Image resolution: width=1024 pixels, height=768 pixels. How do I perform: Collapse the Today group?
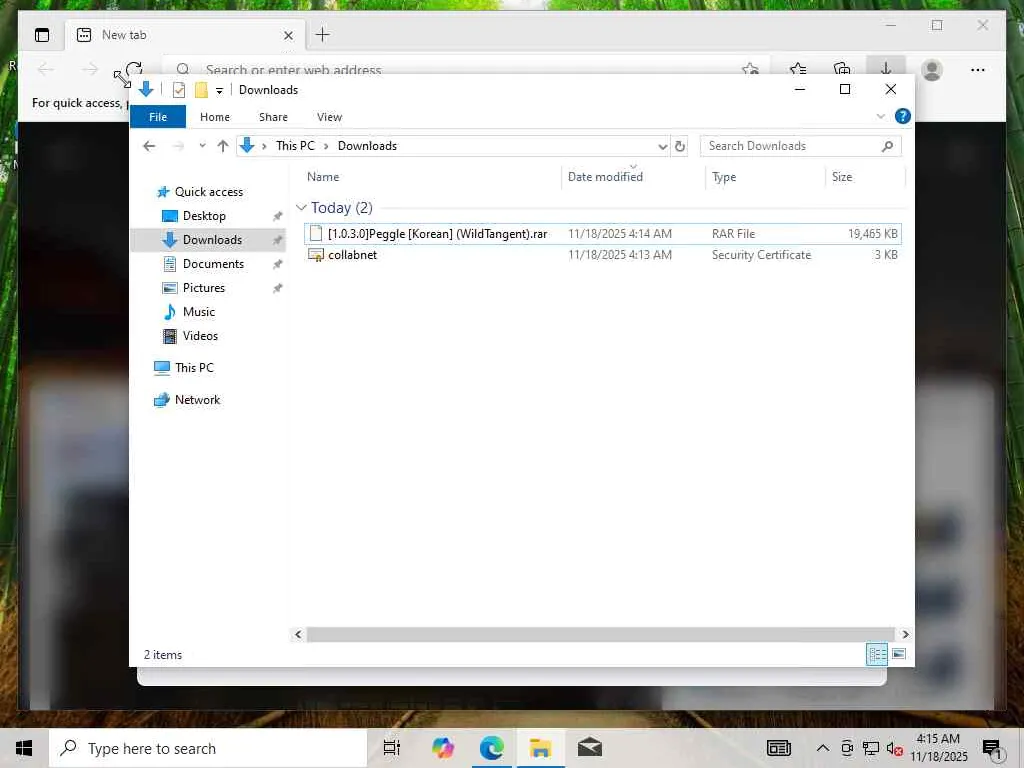[x=301, y=208]
